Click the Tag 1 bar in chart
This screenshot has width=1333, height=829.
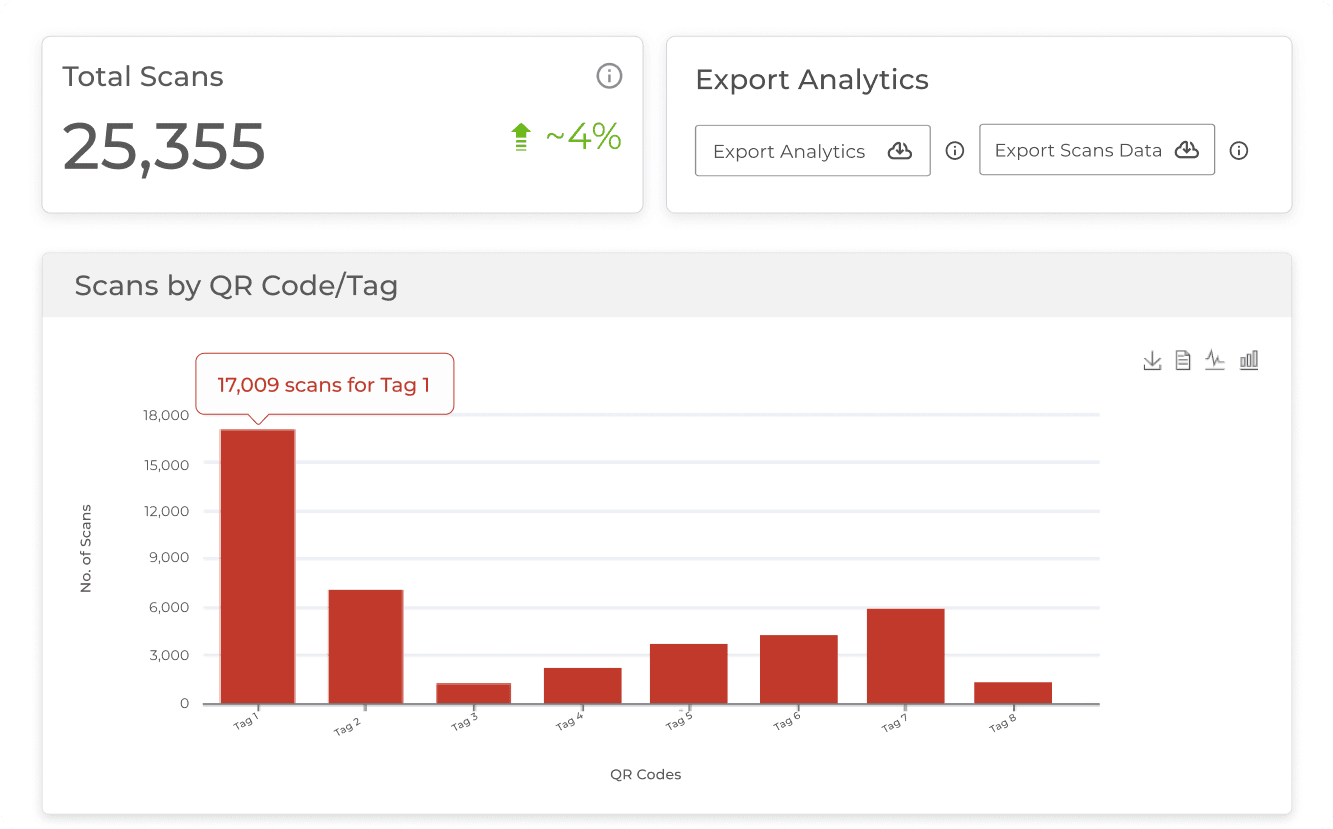[x=258, y=566]
